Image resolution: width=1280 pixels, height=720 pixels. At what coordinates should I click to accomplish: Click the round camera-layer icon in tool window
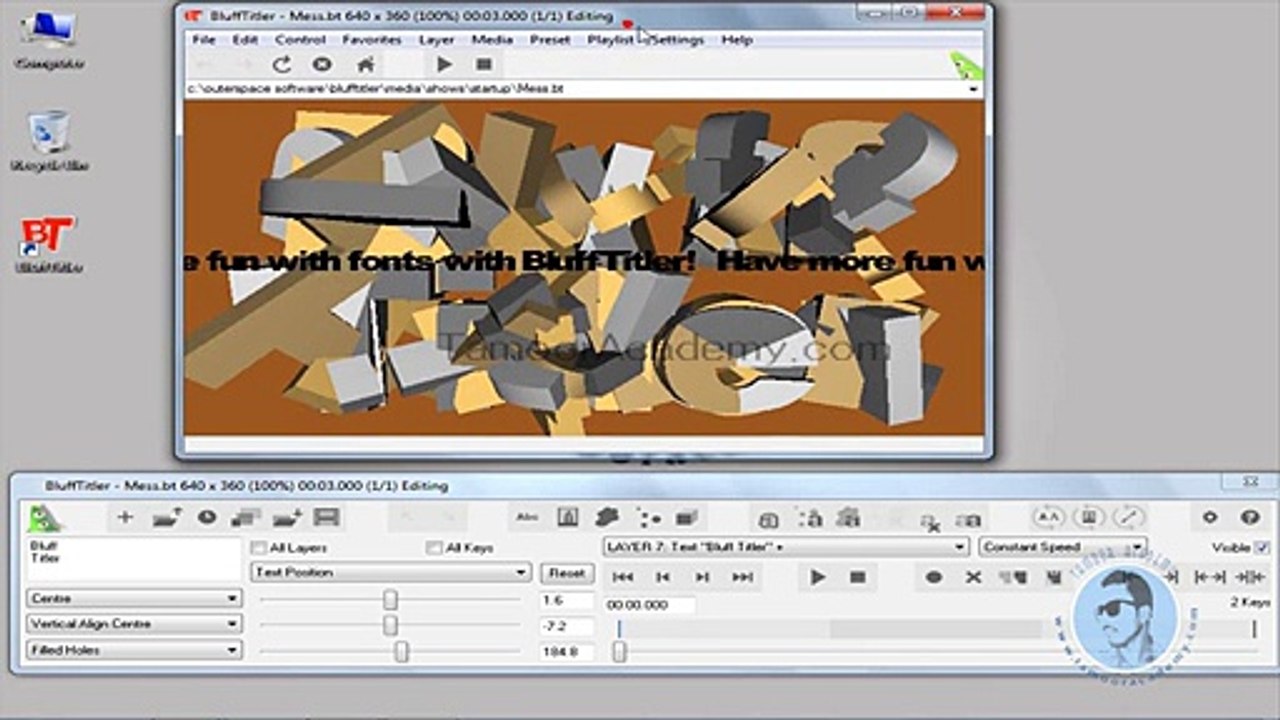click(206, 517)
